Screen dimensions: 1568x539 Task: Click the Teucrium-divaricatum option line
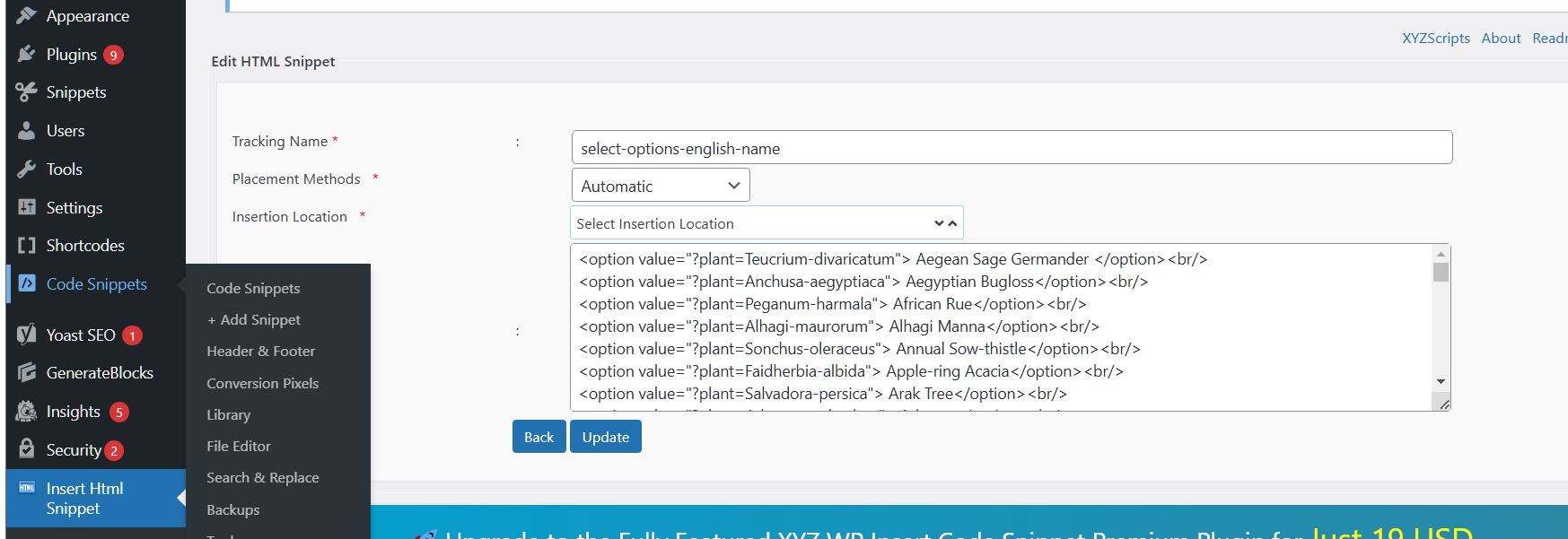point(893,259)
